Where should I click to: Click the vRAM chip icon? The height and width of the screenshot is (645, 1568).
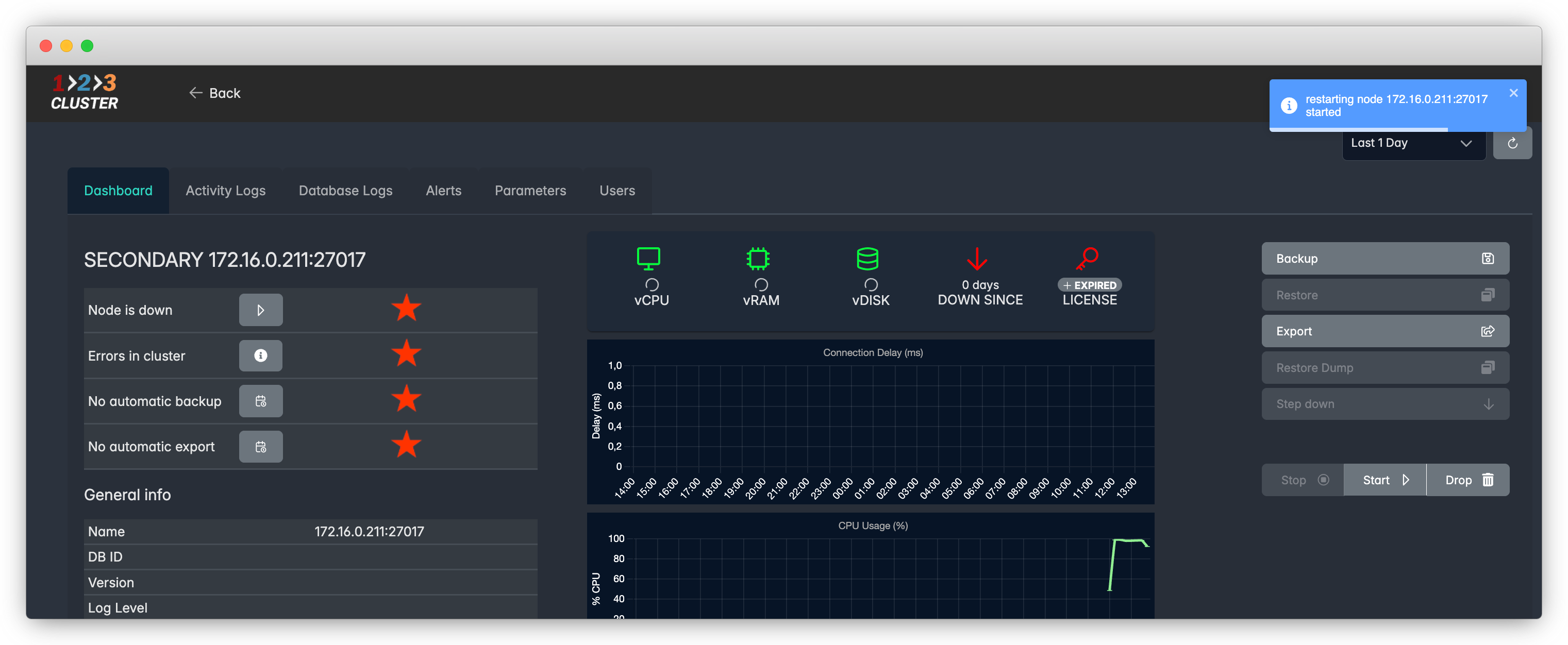pos(758,259)
